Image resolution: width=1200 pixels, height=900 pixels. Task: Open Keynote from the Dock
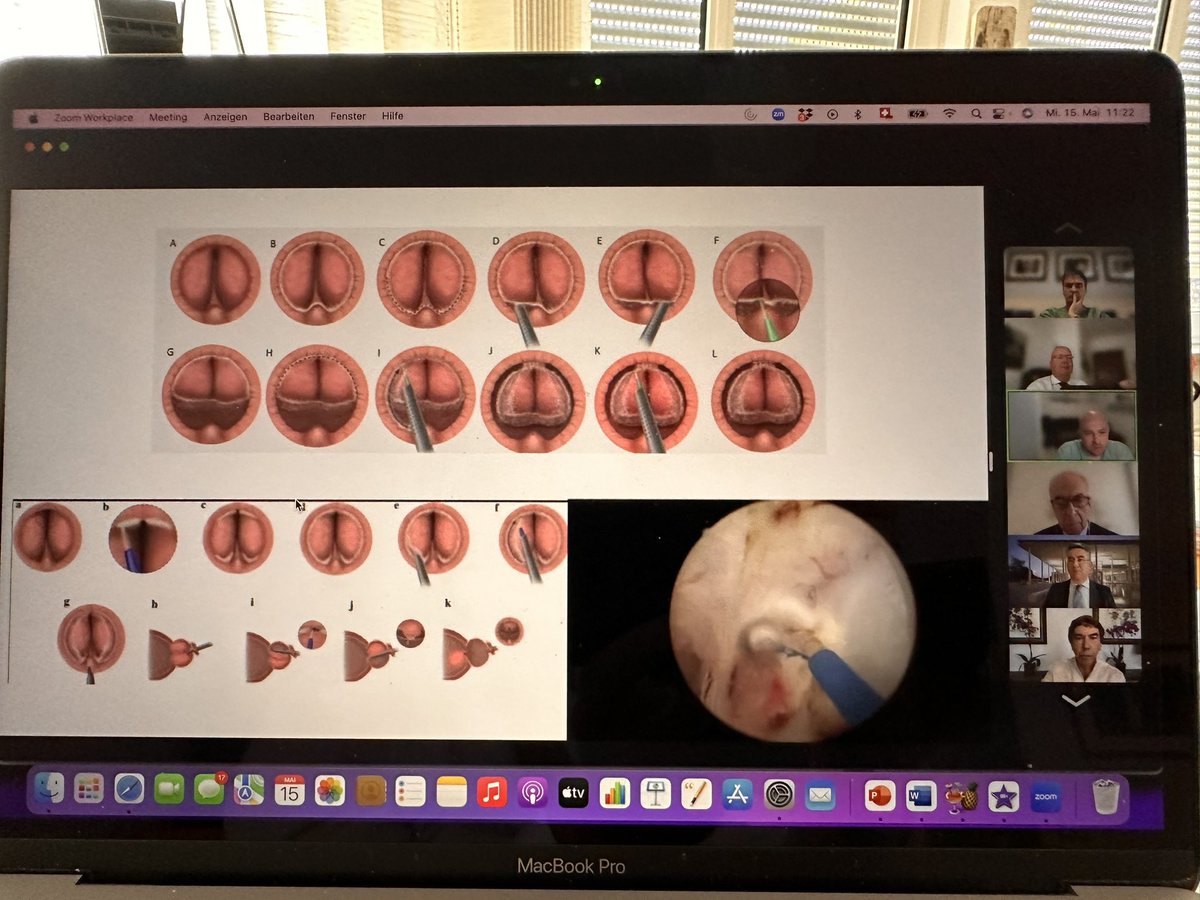pos(655,793)
